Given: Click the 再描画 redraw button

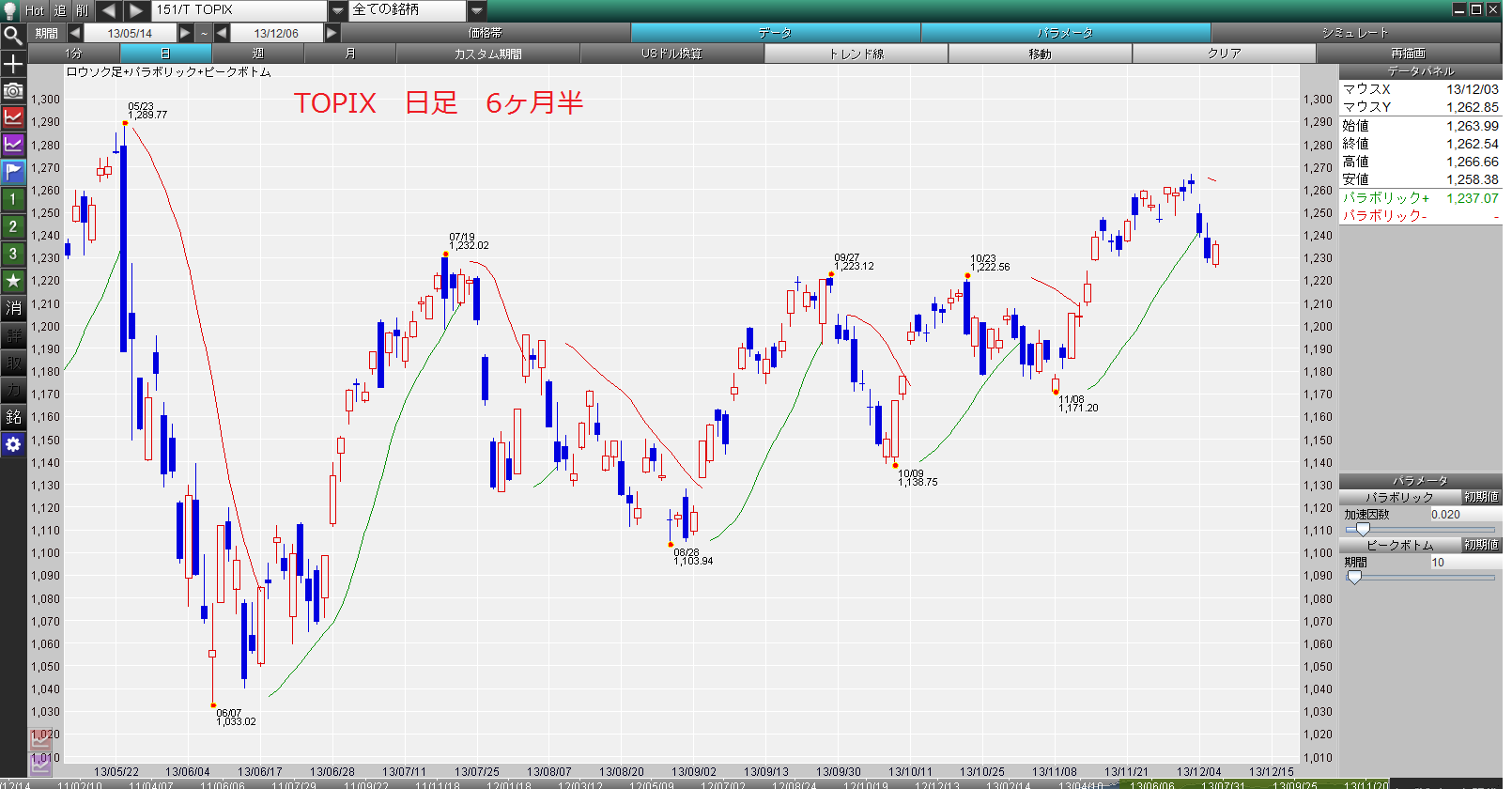Looking at the screenshot, I should click(1409, 54).
